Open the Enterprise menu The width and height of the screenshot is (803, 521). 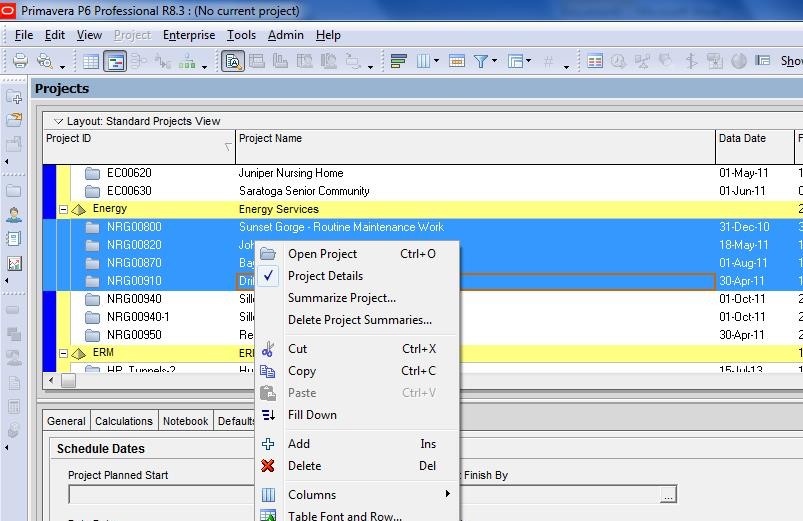coord(189,35)
